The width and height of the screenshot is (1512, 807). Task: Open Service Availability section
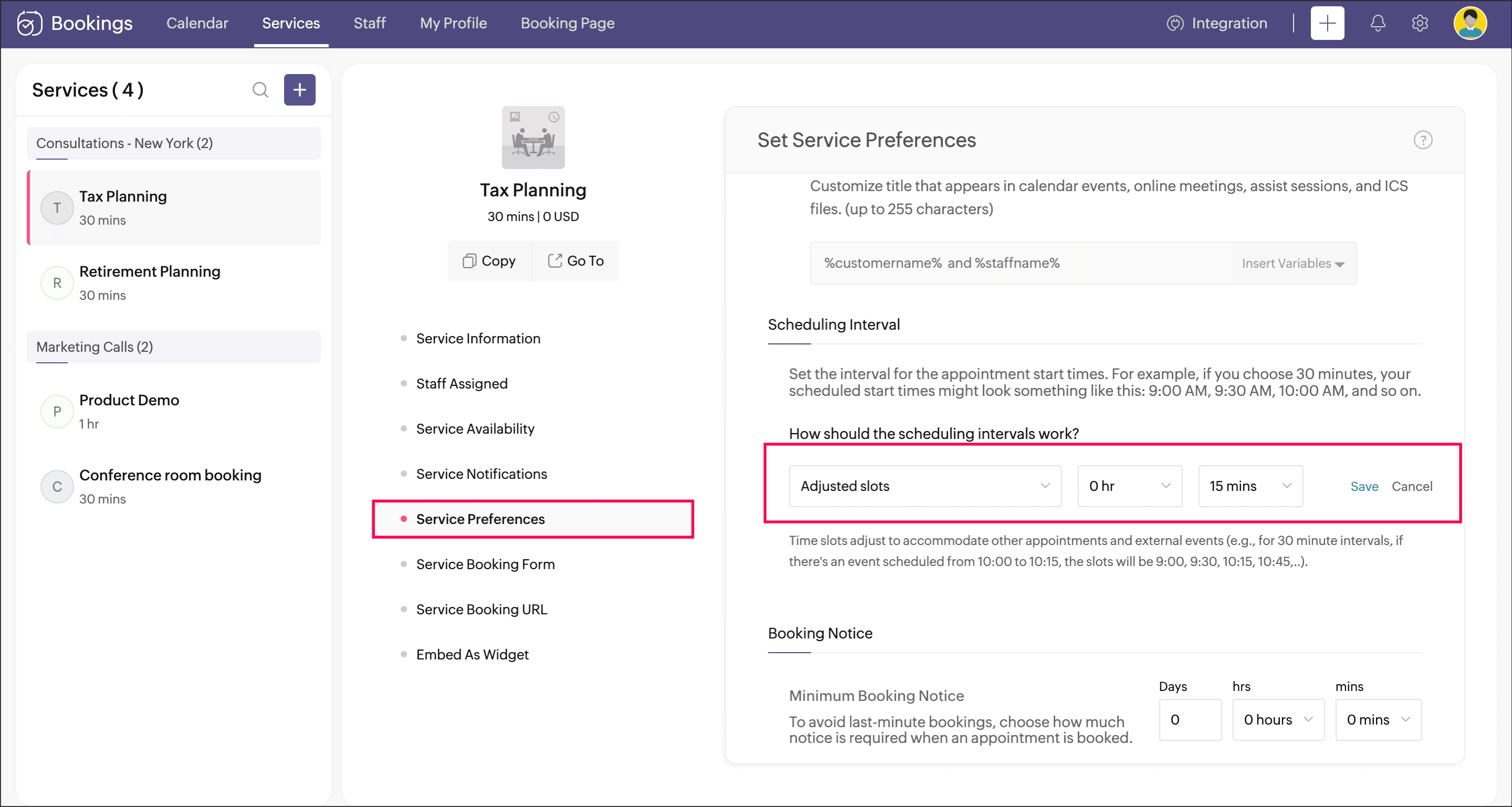click(475, 429)
